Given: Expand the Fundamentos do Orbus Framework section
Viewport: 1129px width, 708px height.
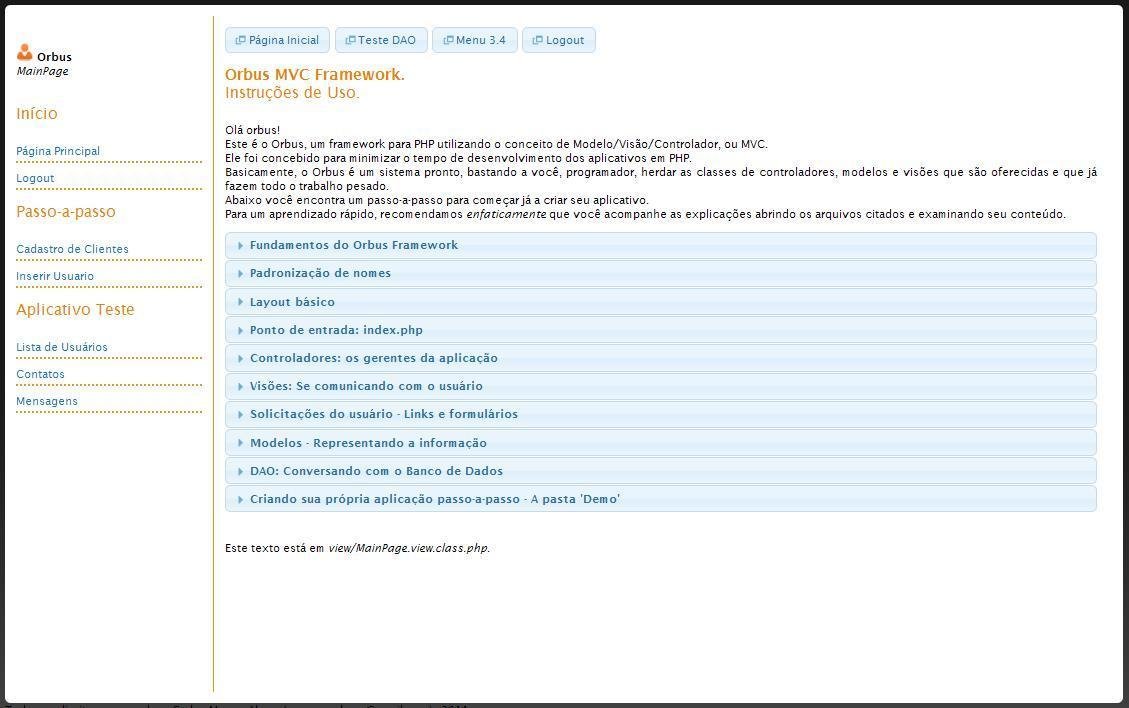Looking at the screenshot, I should [354, 244].
